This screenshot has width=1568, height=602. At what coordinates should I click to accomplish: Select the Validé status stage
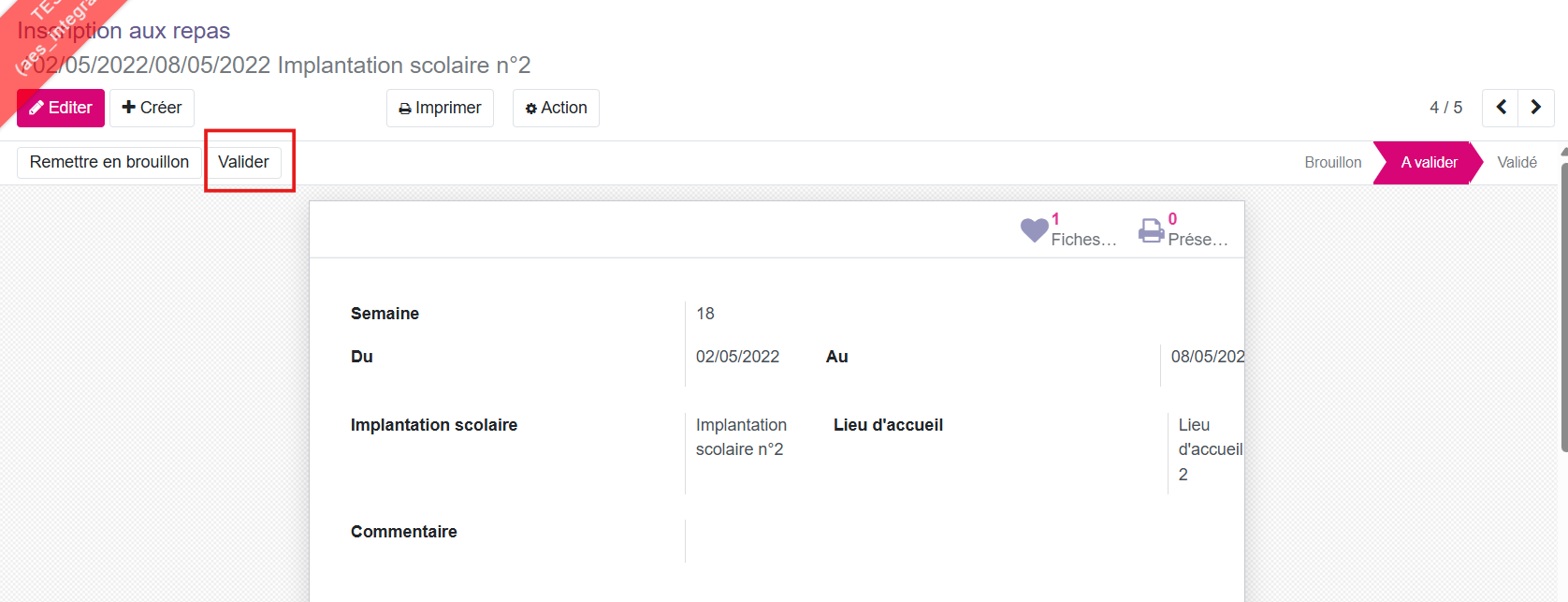[1517, 163]
